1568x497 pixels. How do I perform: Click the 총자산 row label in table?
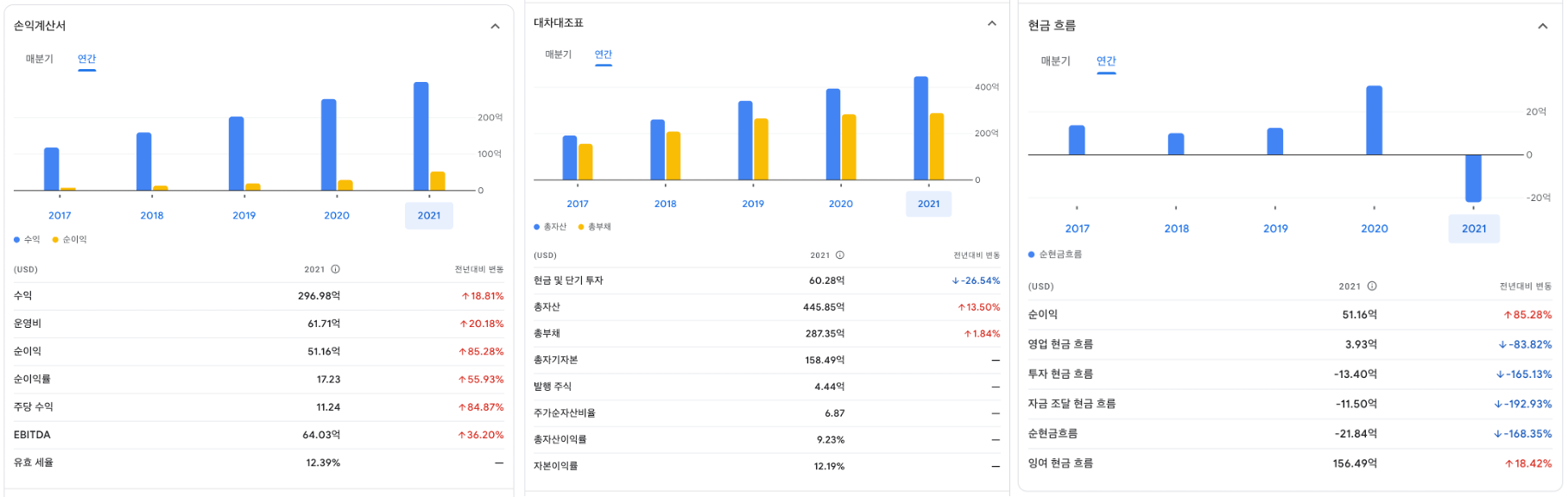(547, 307)
